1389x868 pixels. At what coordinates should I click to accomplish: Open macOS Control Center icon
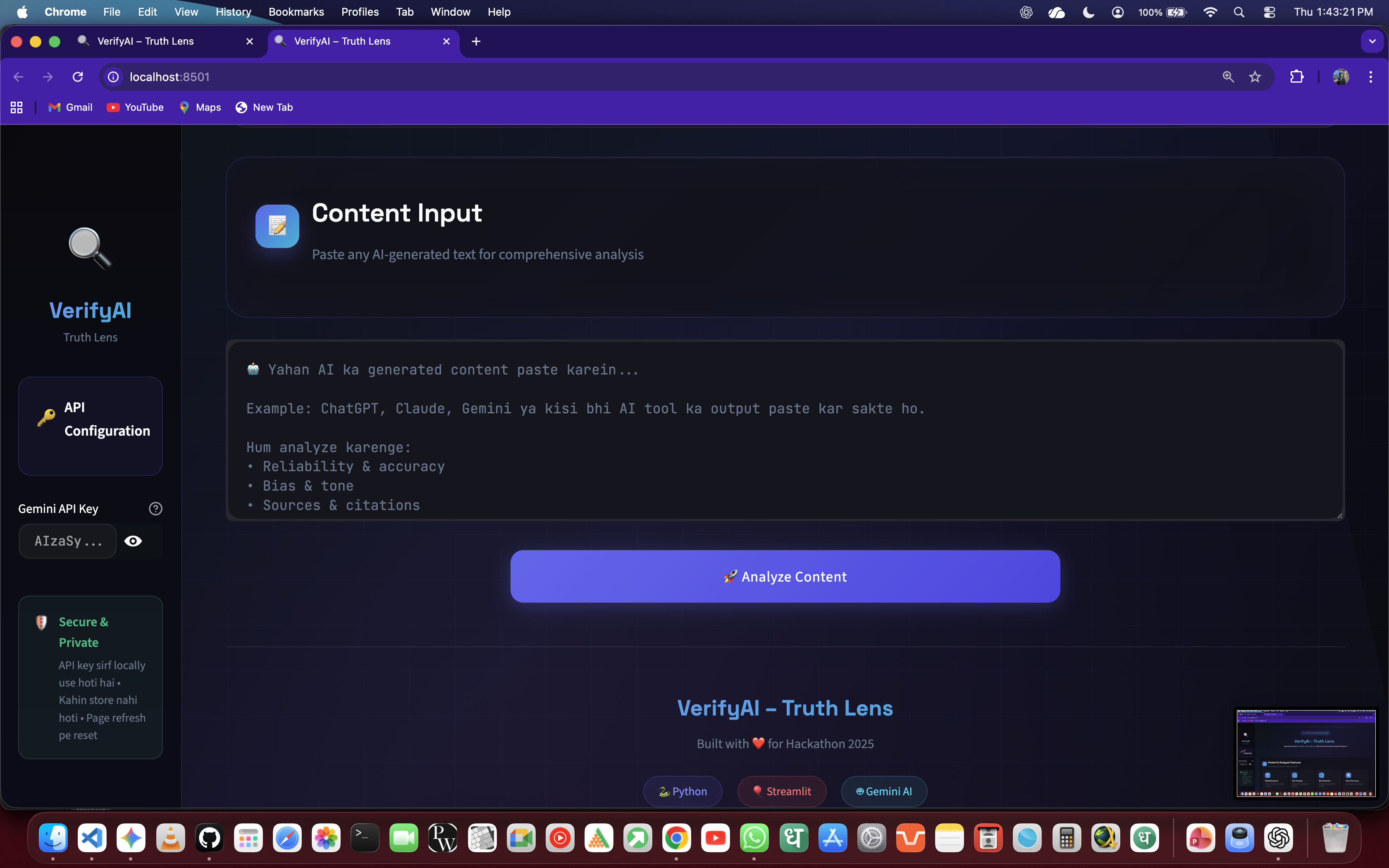(x=1270, y=12)
